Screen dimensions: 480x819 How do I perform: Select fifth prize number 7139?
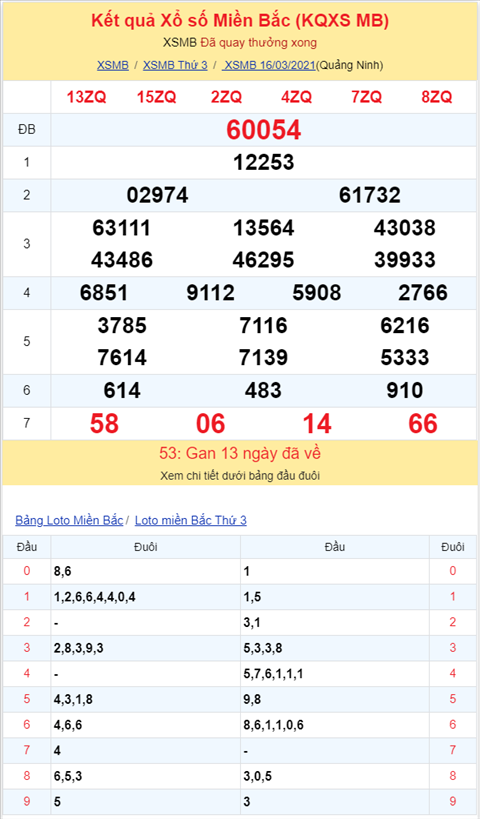pos(264,357)
